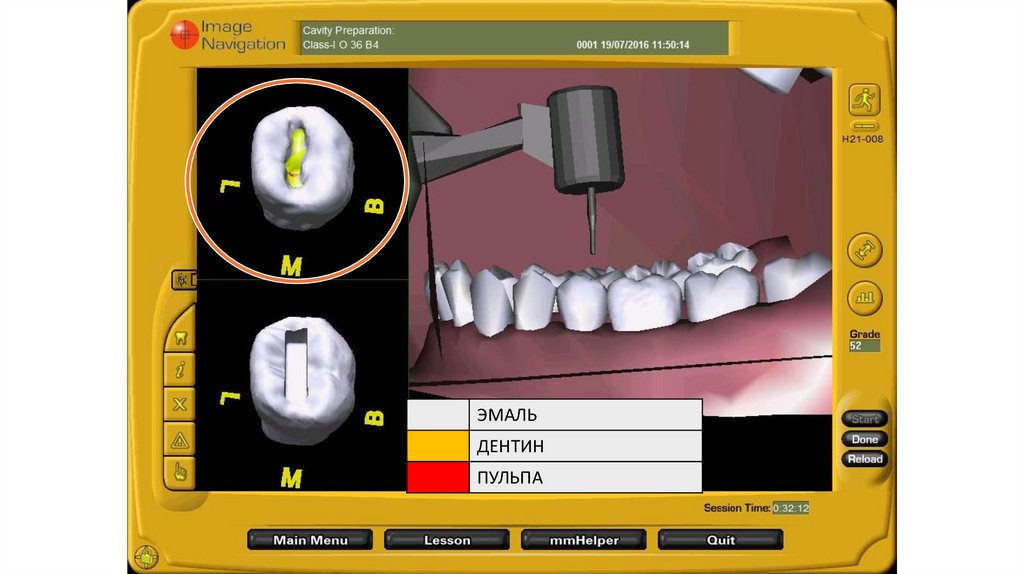Toggle the small bar under running figure
The width and height of the screenshot is (1024, 574).
(864, 125)
